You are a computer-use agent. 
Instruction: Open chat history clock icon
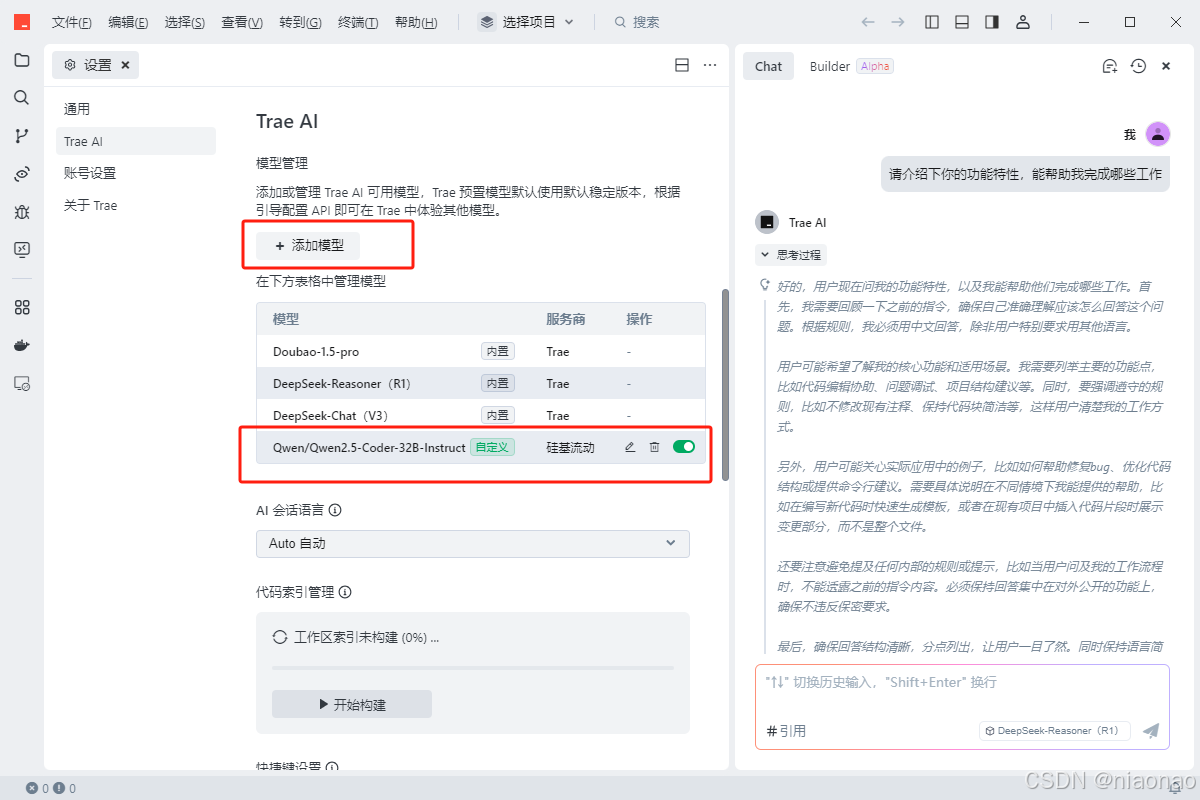click(1138, 66)
